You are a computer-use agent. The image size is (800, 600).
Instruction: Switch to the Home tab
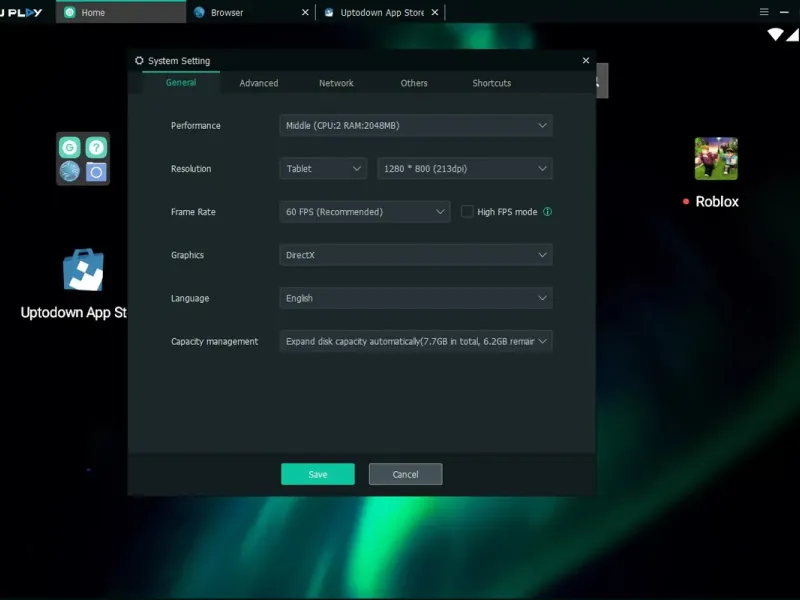point(120,12)
